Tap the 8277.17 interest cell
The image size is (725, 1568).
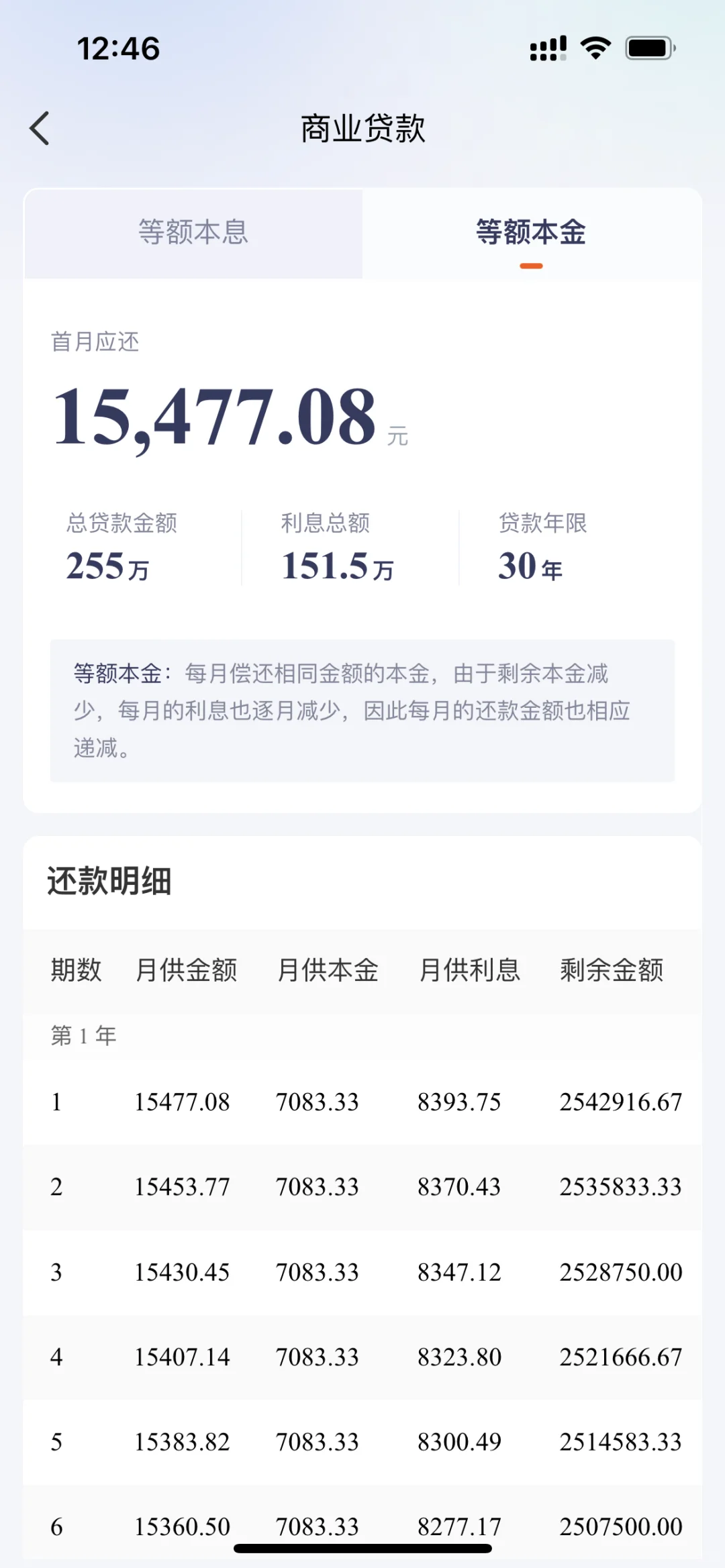459,1527
